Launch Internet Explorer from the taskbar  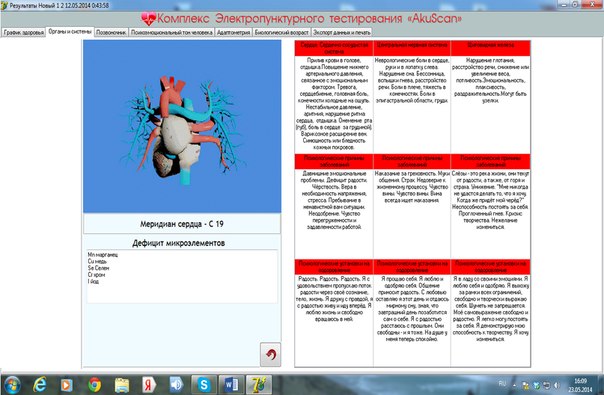point(40,385)
